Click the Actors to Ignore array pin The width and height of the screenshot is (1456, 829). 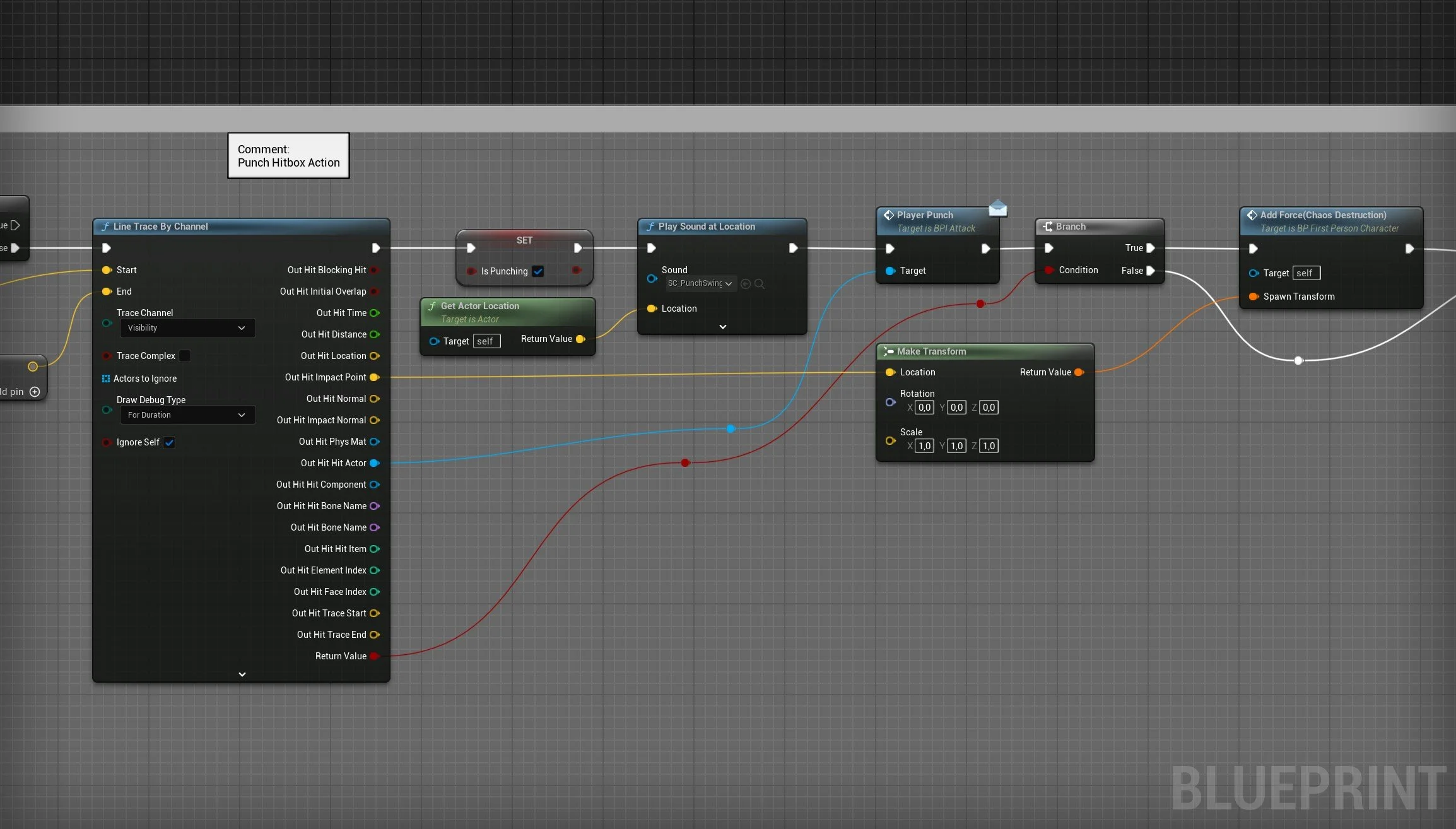pos(106,379)
